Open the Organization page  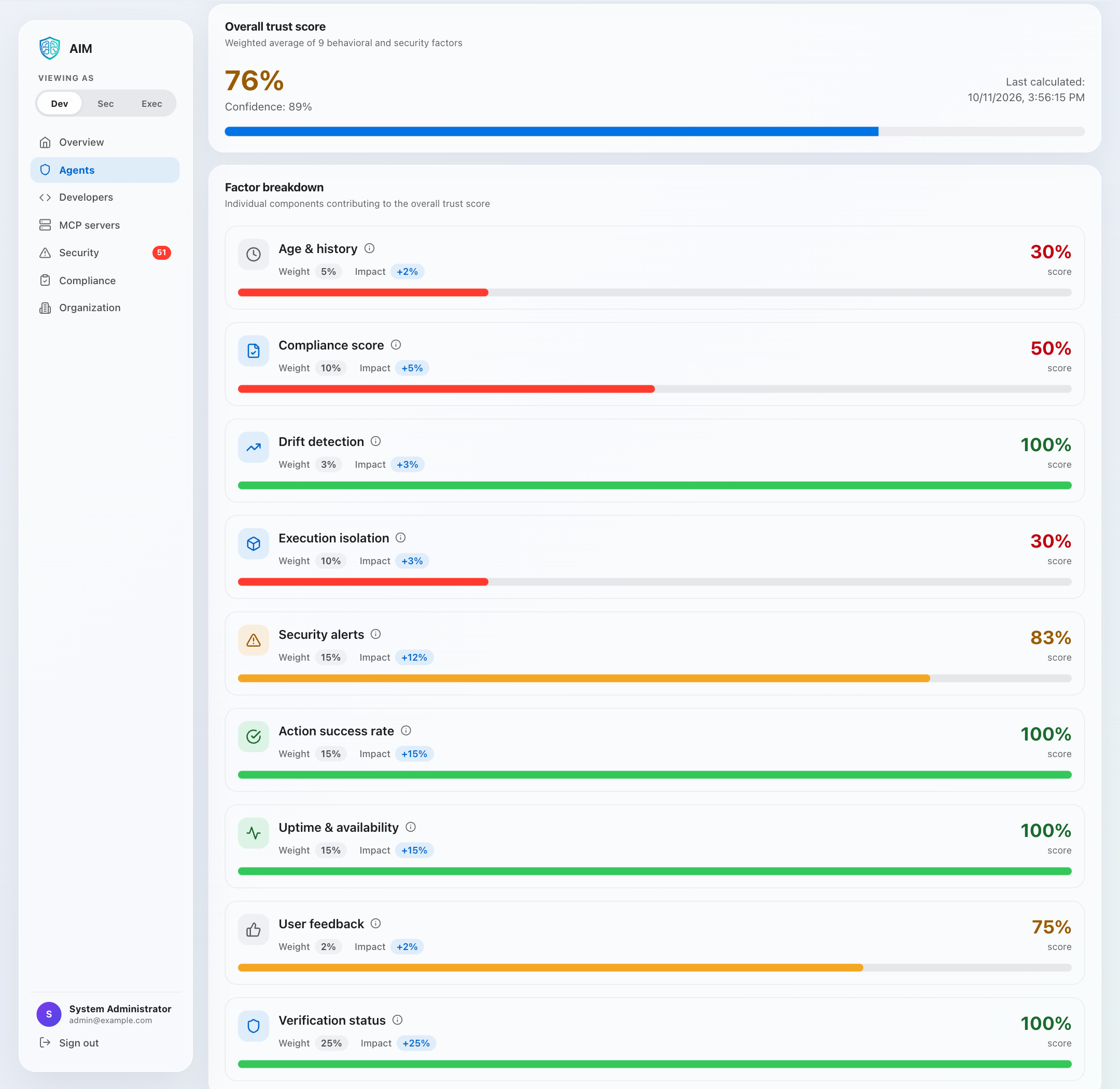pyautogui.click(x=105, y=308)
